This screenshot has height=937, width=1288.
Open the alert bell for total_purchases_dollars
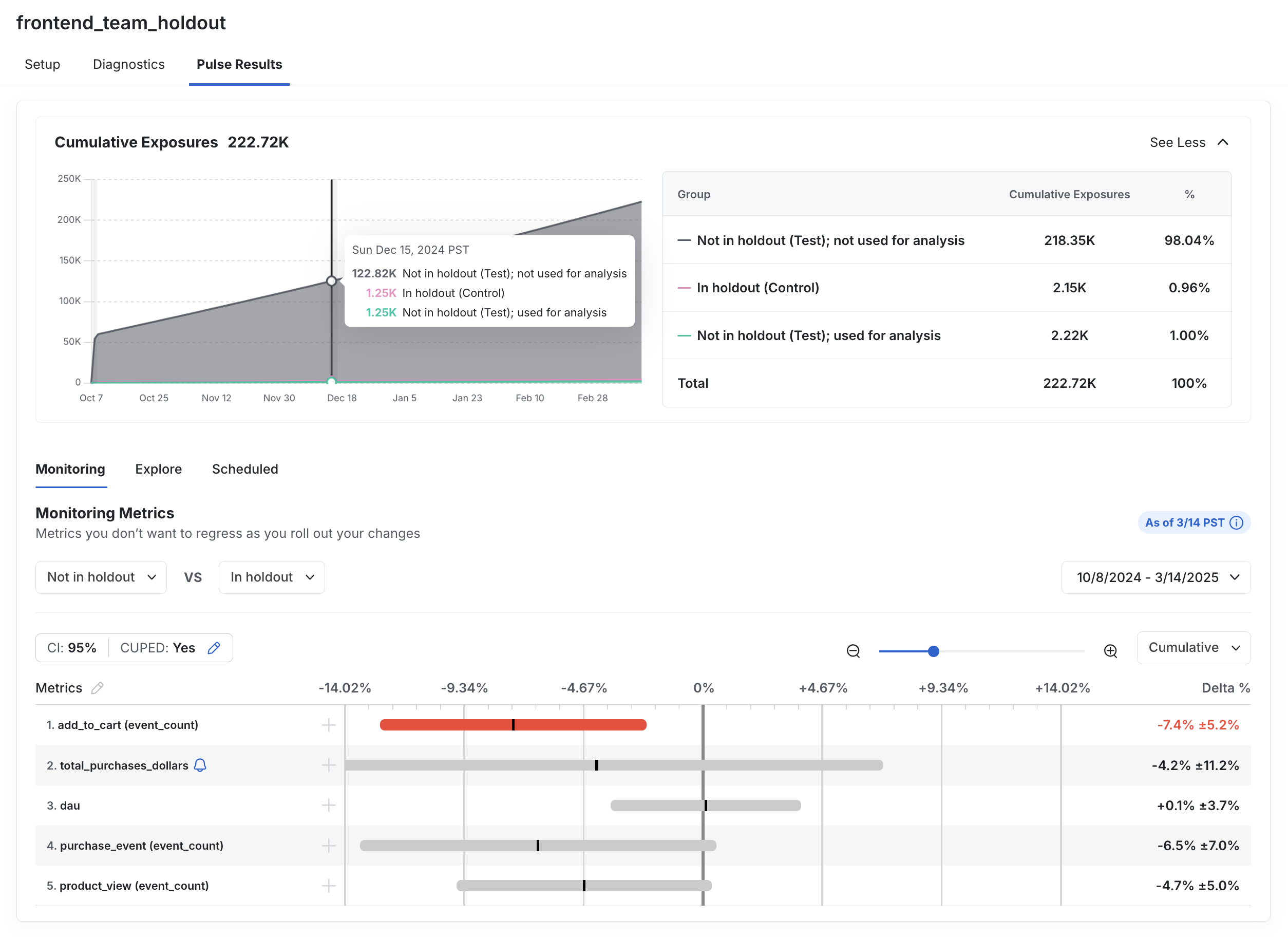[x=200, y=765]
